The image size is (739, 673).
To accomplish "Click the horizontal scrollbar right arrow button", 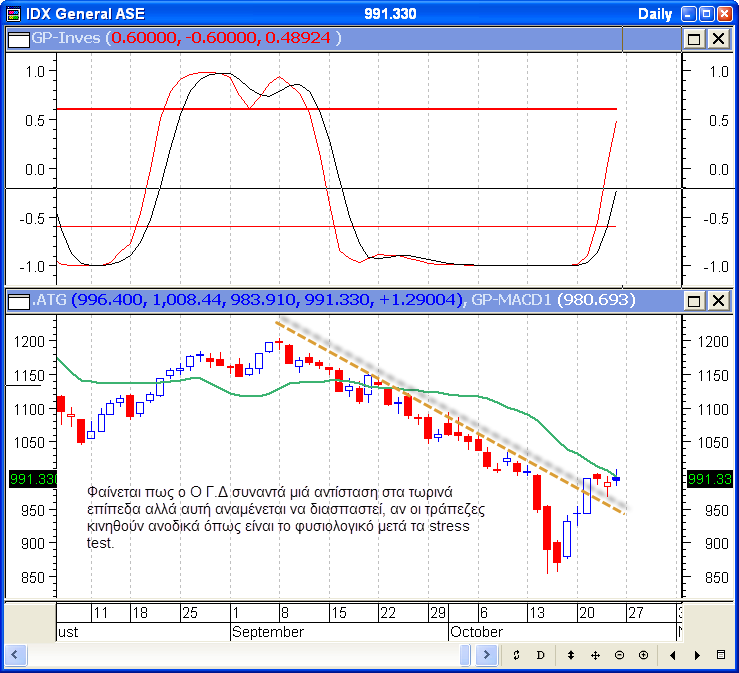I will point(485,655).
